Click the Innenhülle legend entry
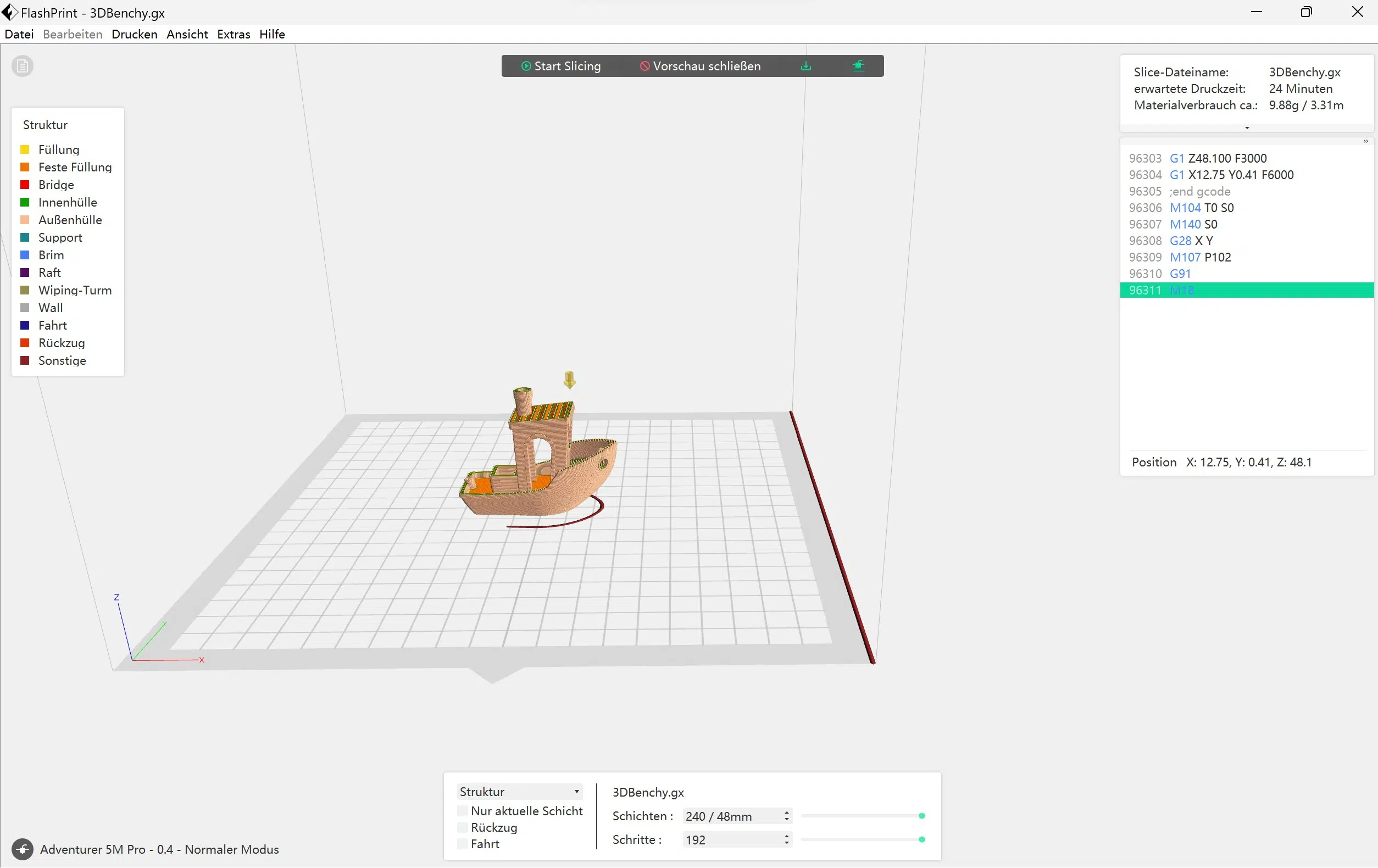 [x=68, y=202]
